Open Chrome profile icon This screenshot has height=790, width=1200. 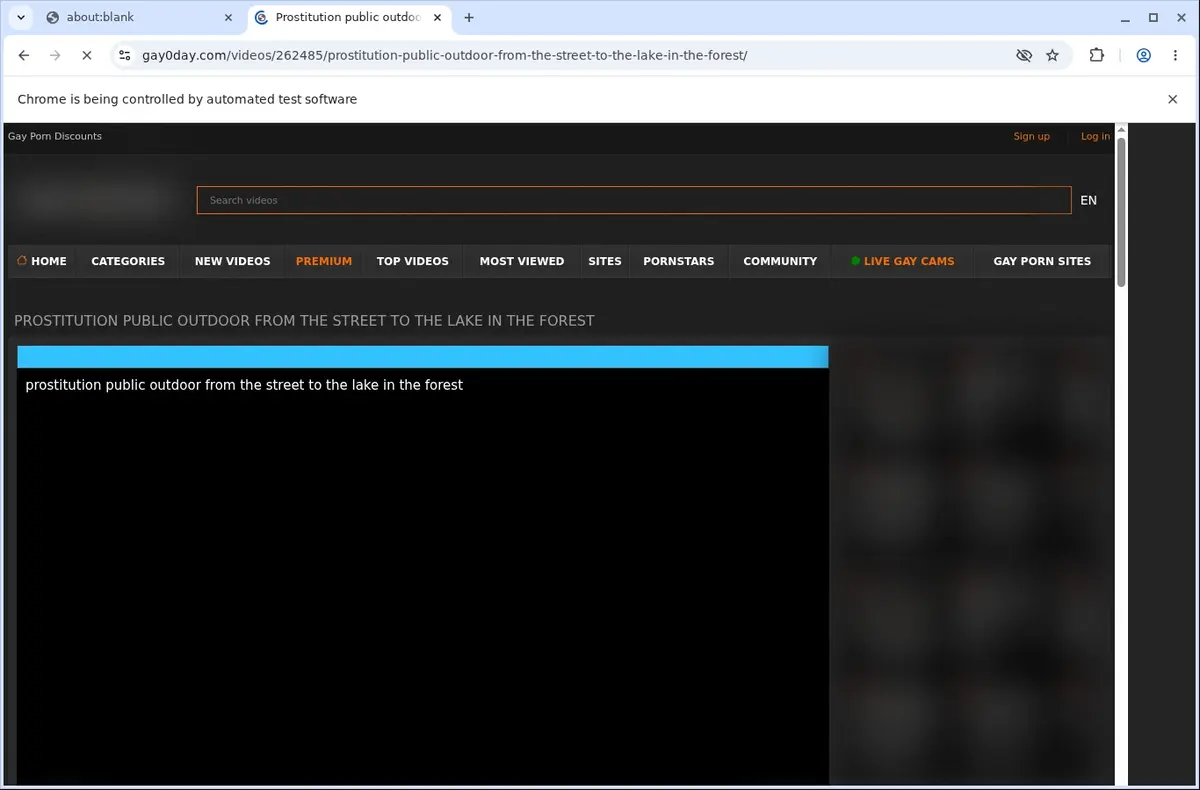tap(1143, 56)
